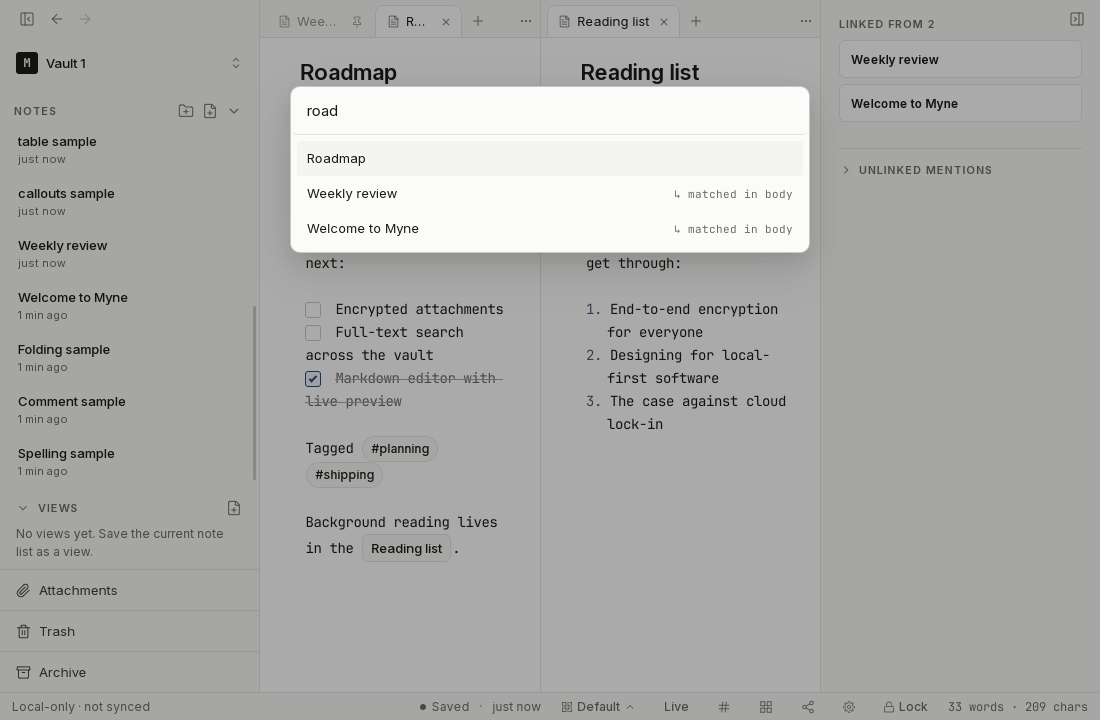Select the 'Weekly review' search result
1100x720 pixels.
click(x=550, y=194)
